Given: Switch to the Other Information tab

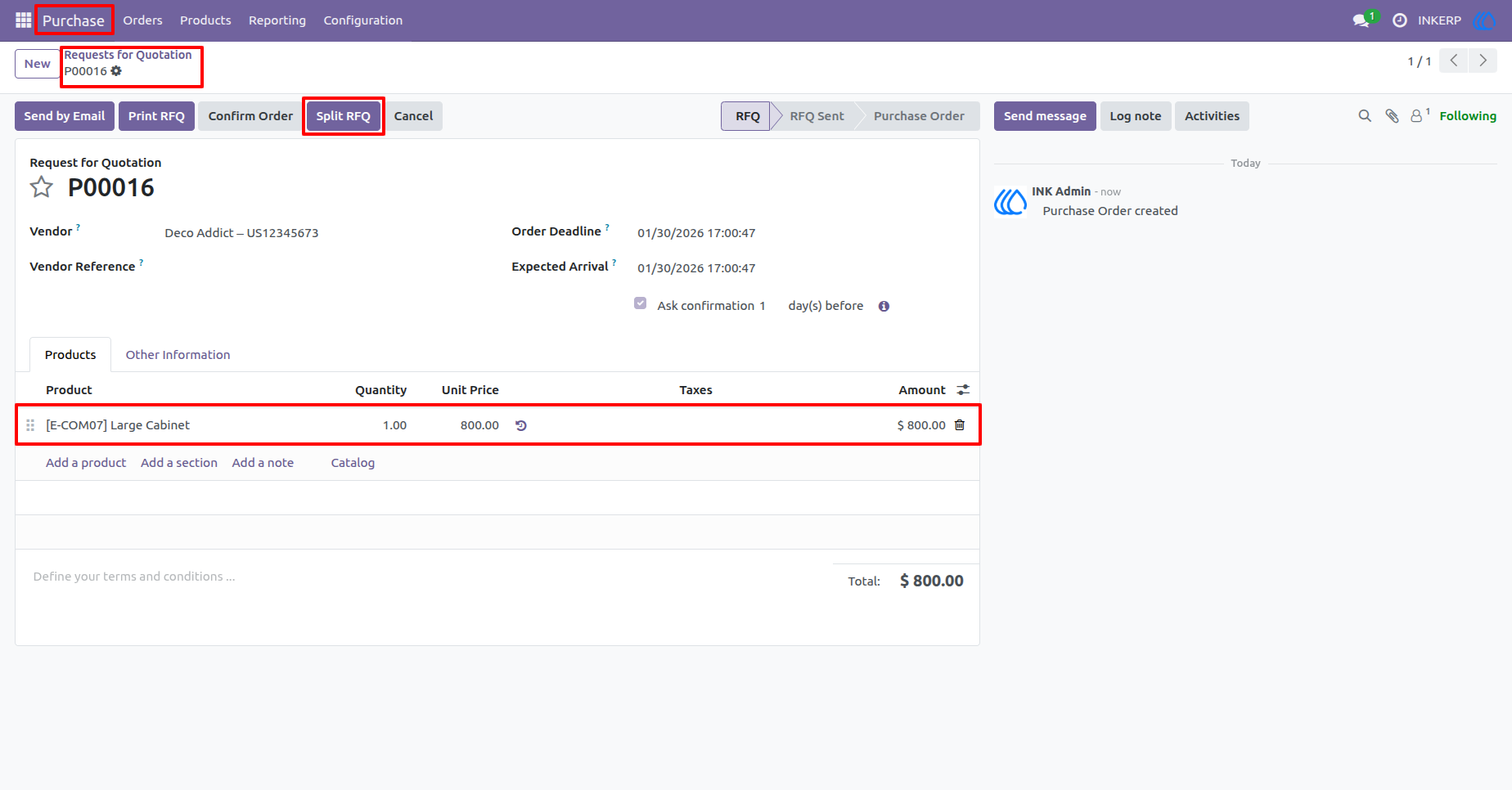Looking at the screenshot, I should tap(178, 355).
